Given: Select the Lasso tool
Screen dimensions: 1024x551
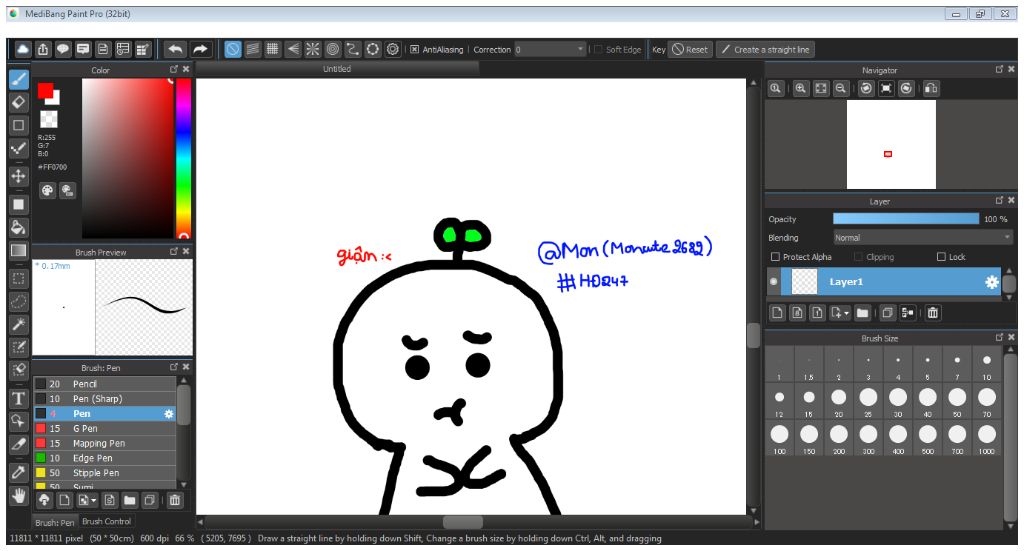Looking at the screenshot, I should [19, 302].
